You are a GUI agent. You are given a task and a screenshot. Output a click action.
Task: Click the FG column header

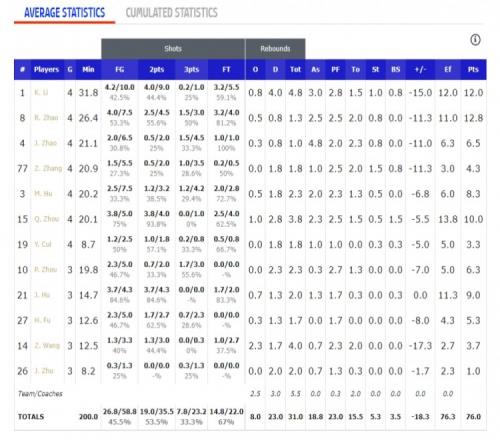tap(119, 69)
